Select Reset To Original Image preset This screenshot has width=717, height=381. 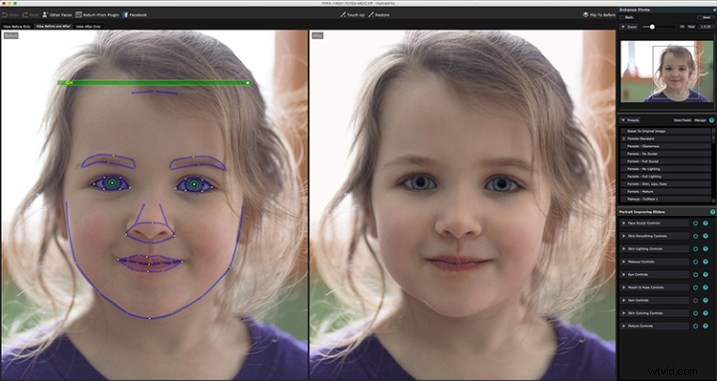click(665, 131)
